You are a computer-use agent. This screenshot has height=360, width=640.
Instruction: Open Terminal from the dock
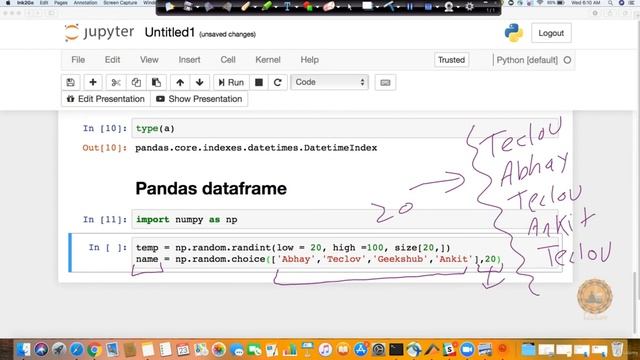[x=396, y=349]
